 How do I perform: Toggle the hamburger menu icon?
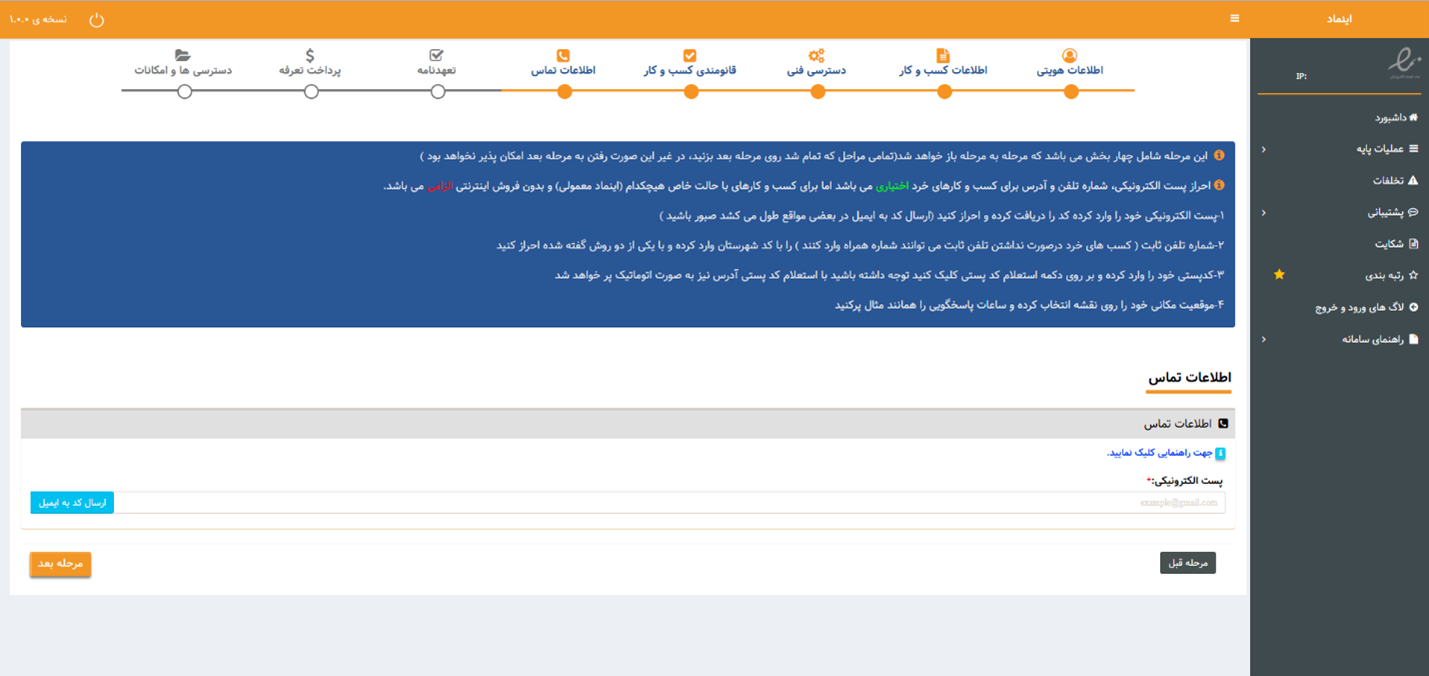click(x=1235, y=19)
